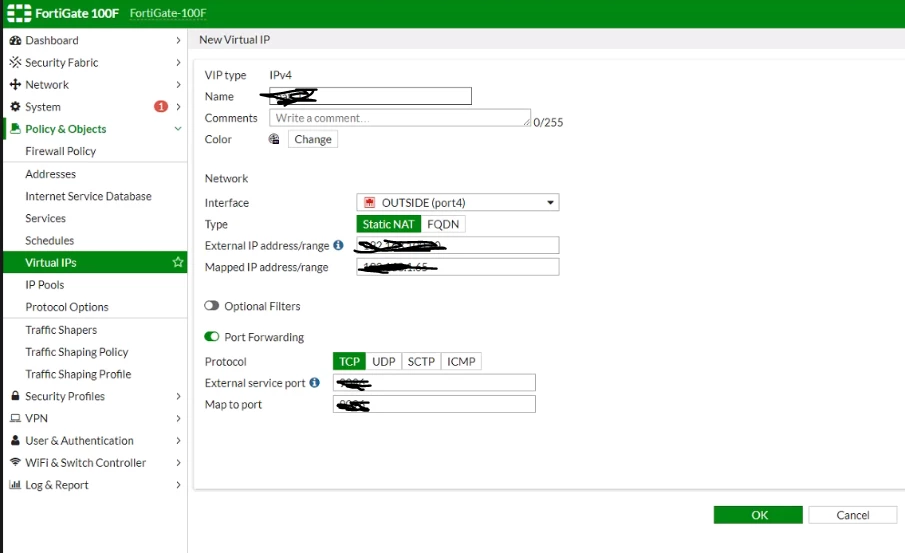This screenshot has width=905, height=553.
Task: Expand the VPN menu chevron
Action: [178, 418]
